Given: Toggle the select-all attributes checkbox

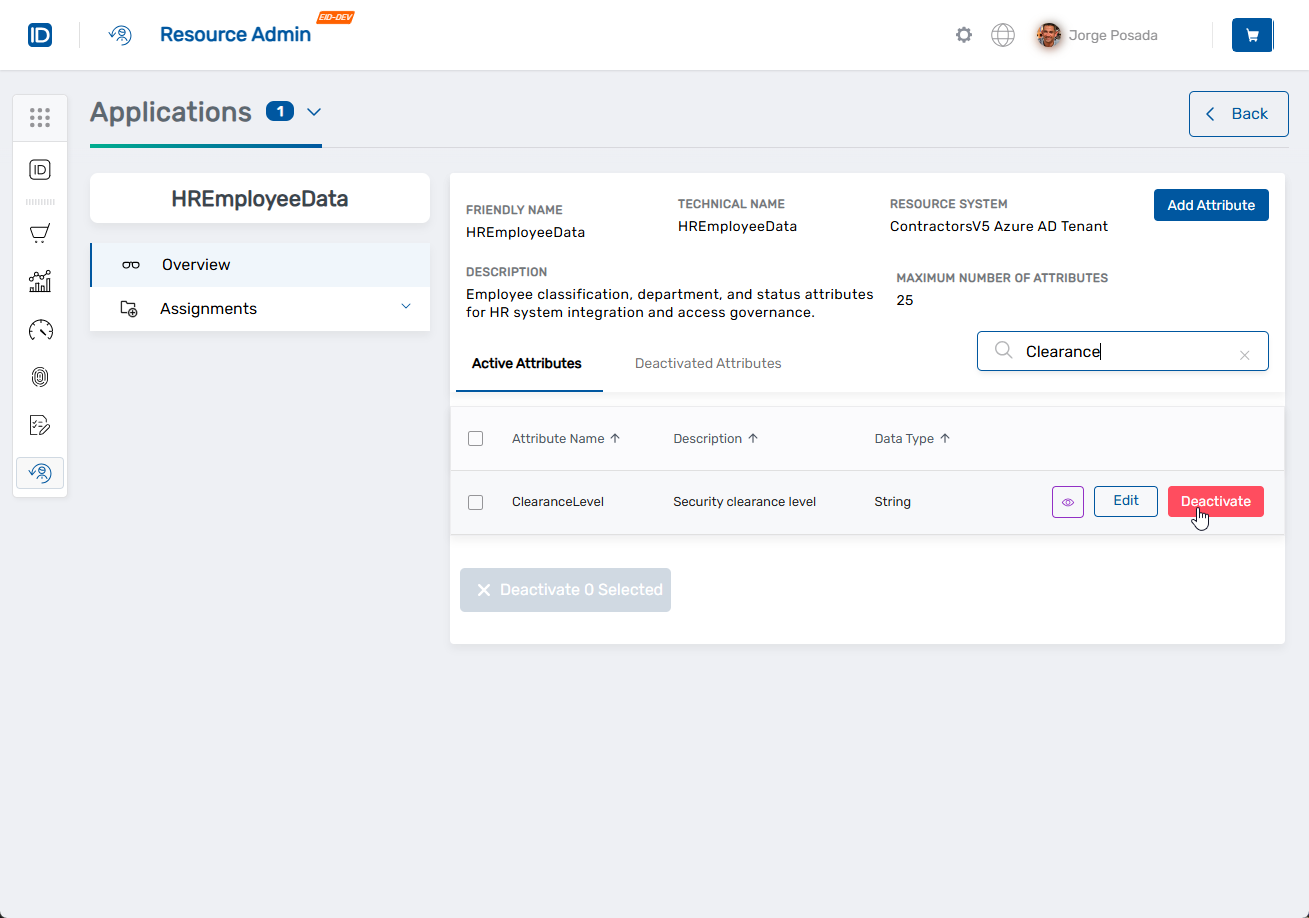Looking at the screenshot, I should [476, 438].
